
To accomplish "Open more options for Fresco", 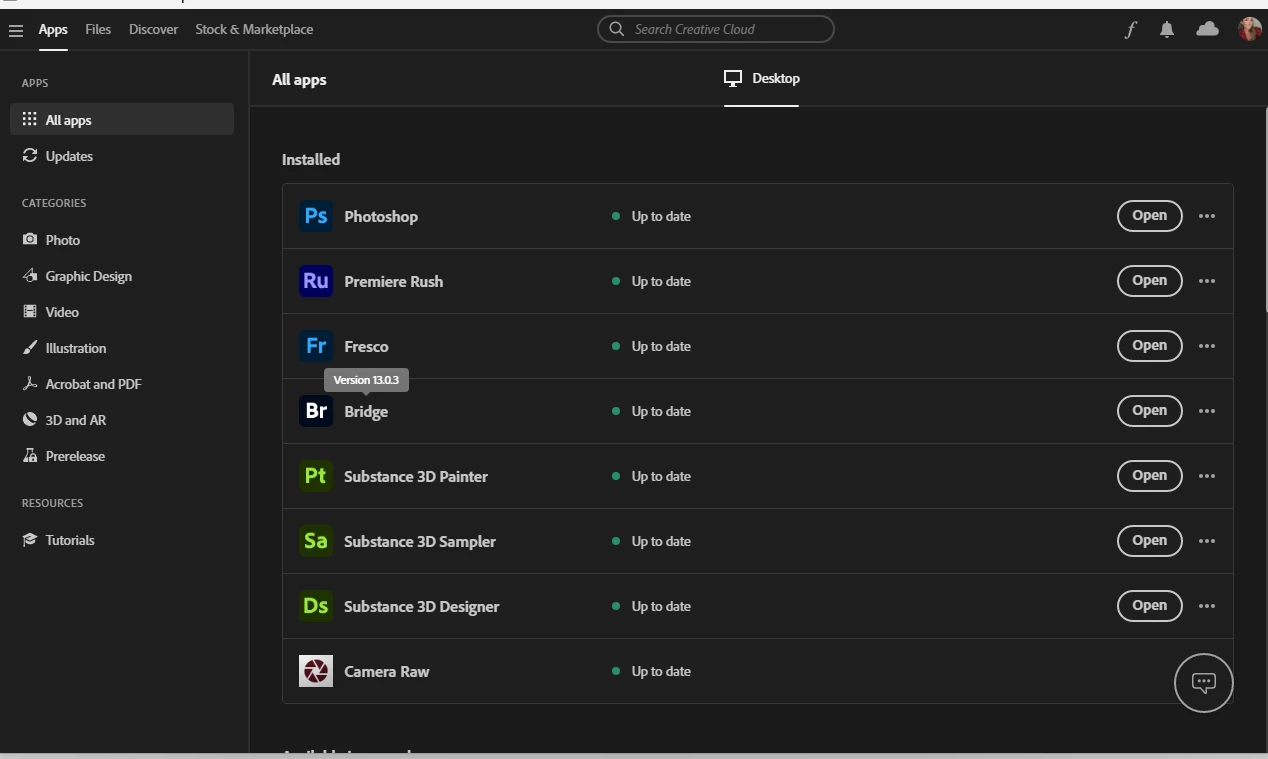I will coord(1207,346).
